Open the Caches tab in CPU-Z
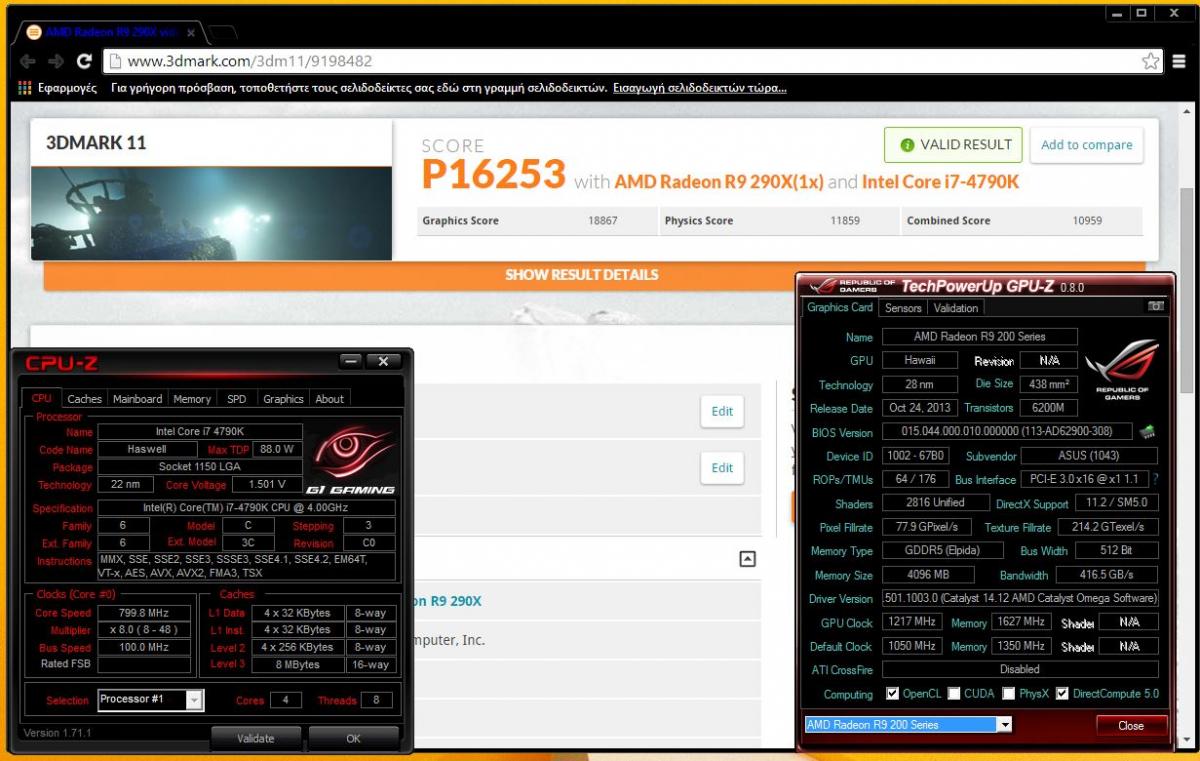 pos(84,399)
